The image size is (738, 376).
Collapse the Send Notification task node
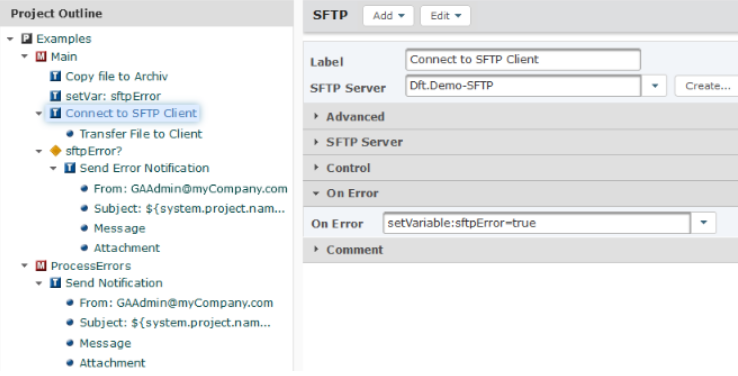pyautogui.click(x=39, y=283)
